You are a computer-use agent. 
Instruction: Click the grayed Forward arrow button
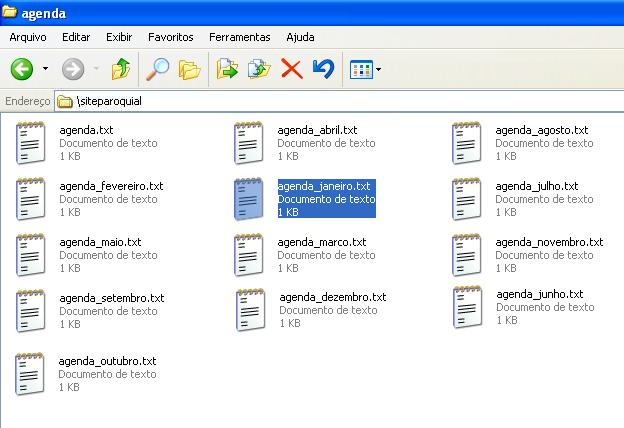pos(73,69)
